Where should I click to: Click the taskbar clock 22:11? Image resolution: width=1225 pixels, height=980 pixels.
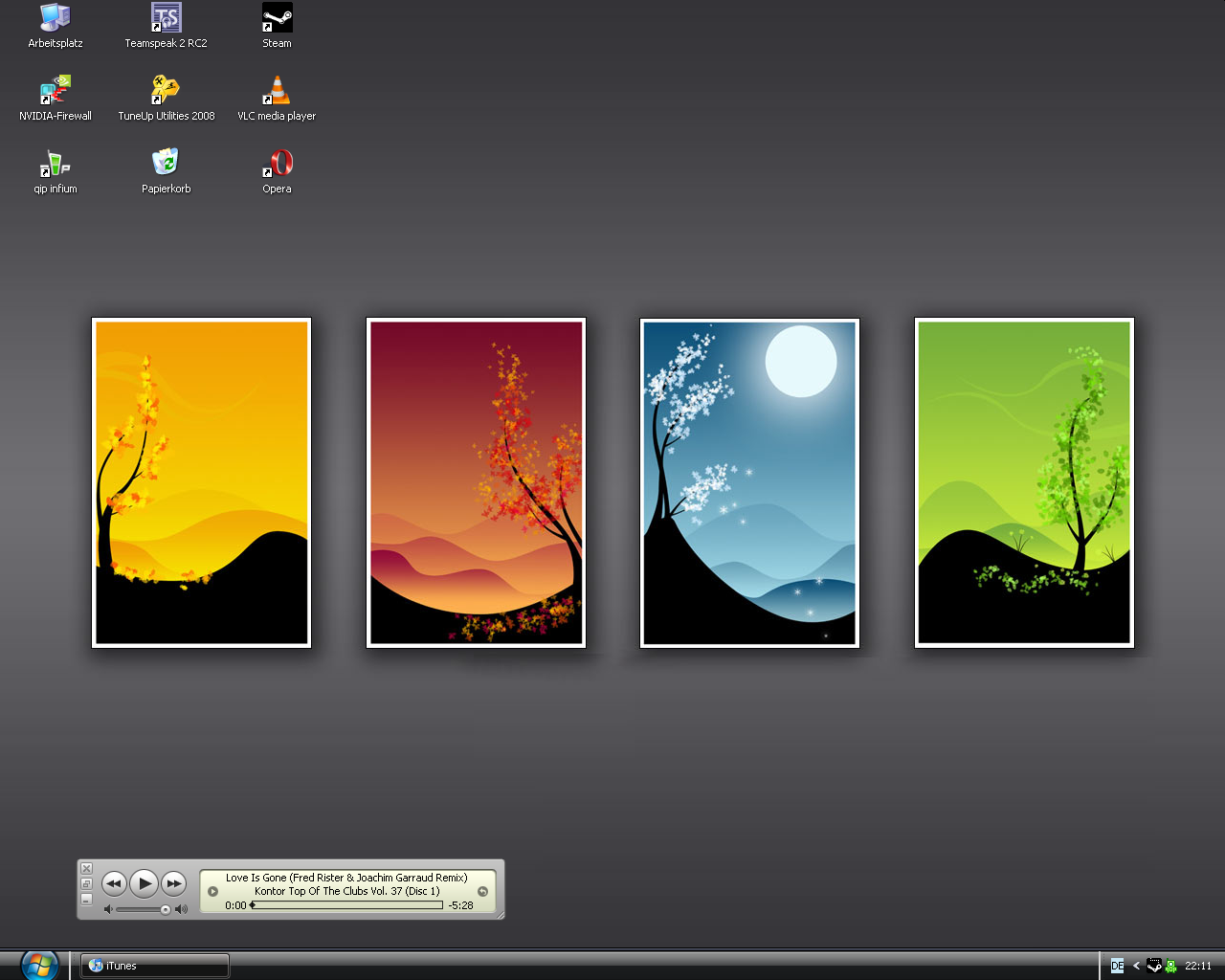1198,966
